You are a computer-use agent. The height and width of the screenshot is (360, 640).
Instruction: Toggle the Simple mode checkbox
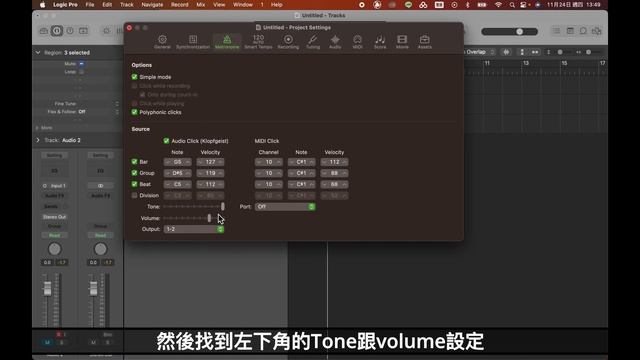pos(134,77)
